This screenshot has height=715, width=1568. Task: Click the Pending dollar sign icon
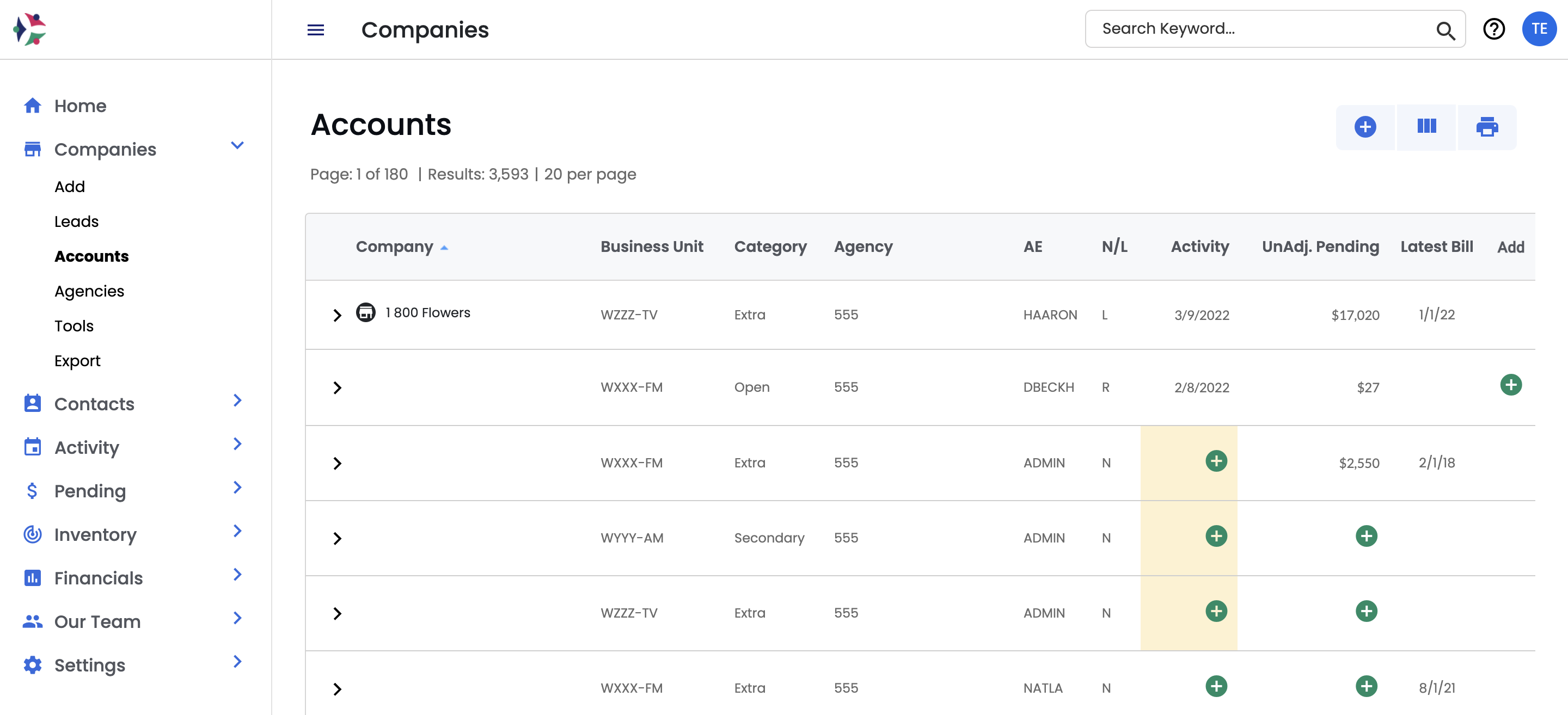pos(32,490)
